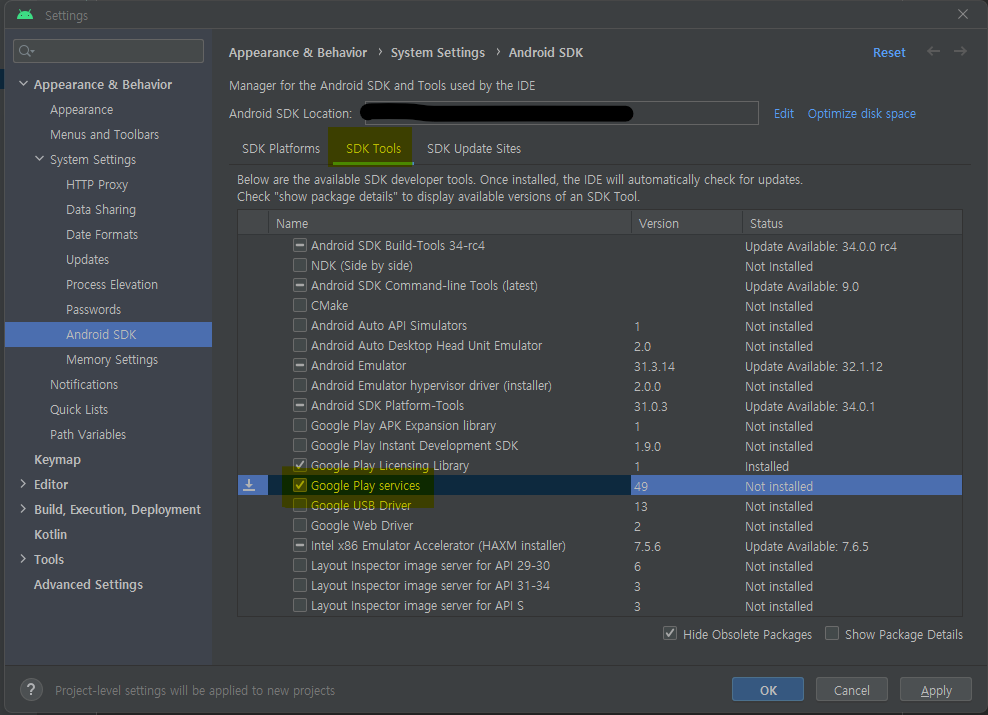The image size is (988, 715).
Task: Click the Cancel button
Action: [851, 690]
